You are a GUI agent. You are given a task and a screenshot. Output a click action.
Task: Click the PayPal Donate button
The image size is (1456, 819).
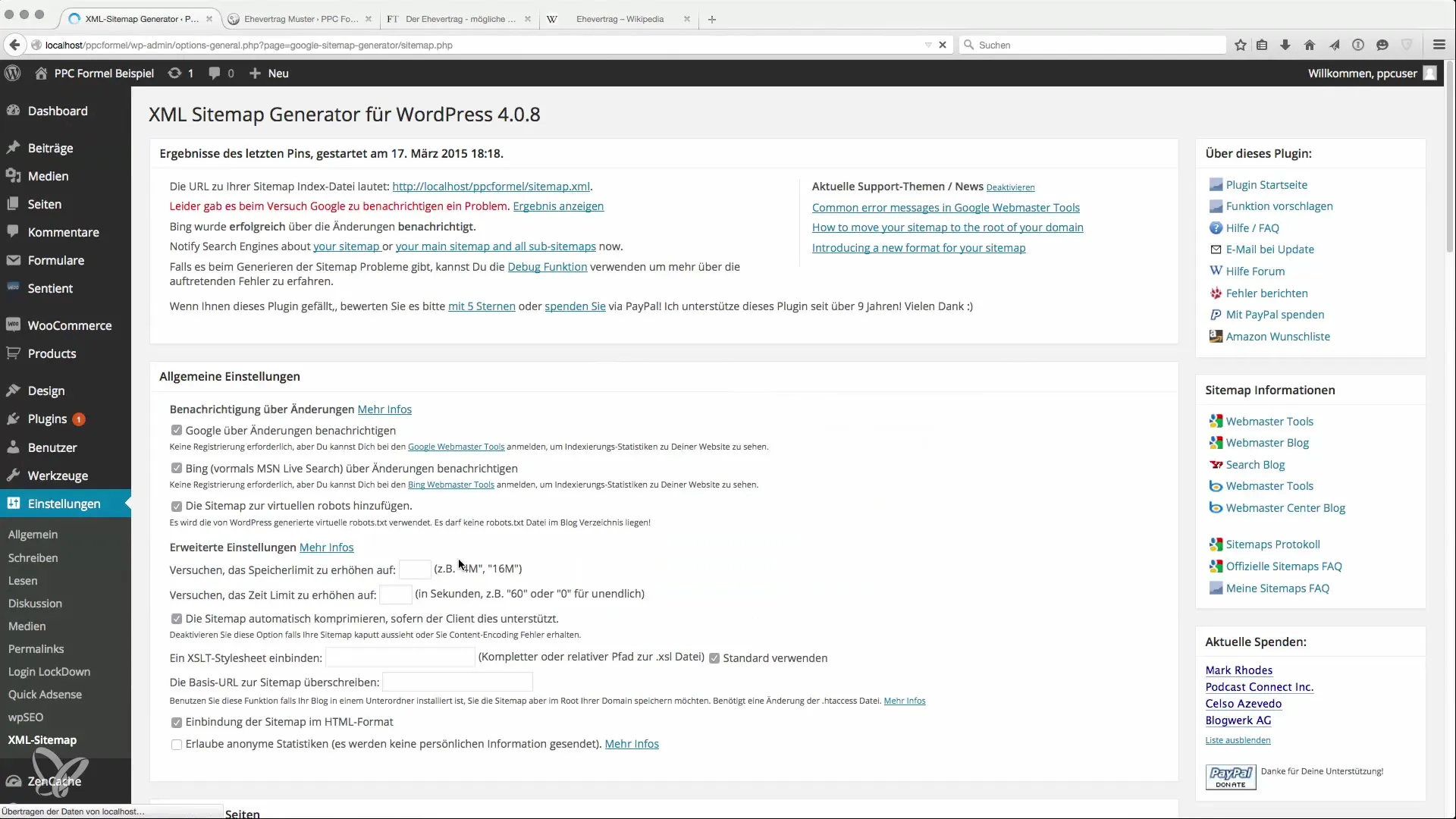1230,777
